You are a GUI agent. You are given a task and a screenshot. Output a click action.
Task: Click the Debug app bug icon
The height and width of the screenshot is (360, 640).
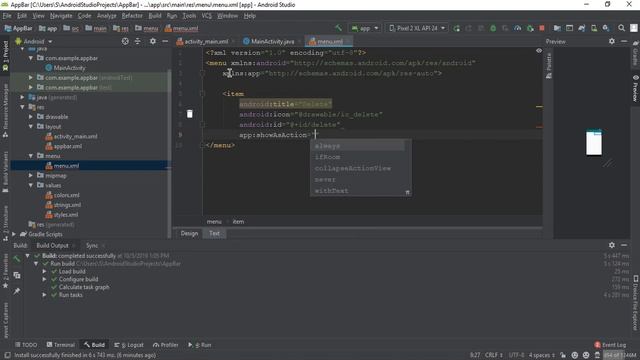(x=493, y=28)
